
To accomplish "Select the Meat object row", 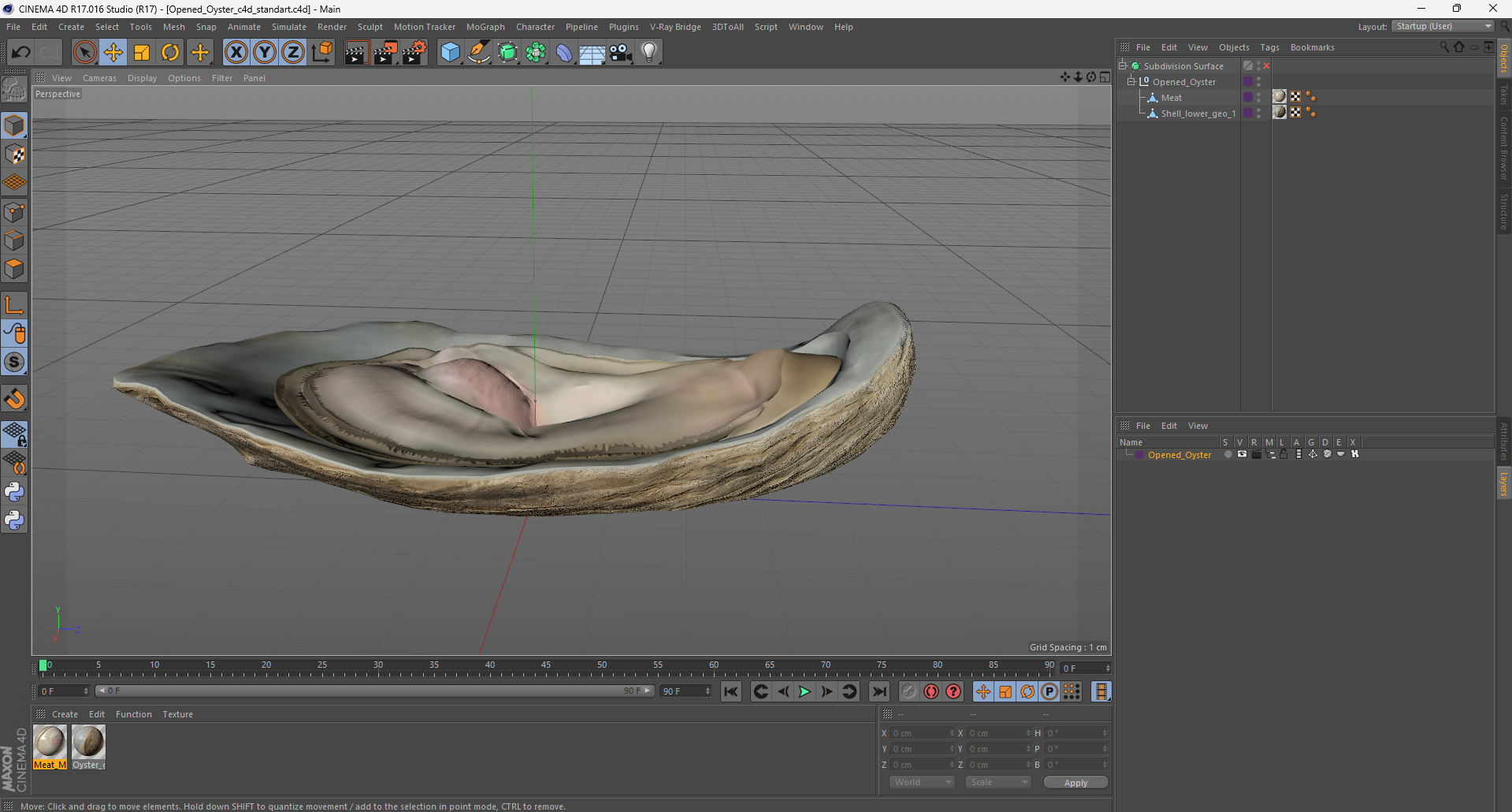I will pos(1171,98).
